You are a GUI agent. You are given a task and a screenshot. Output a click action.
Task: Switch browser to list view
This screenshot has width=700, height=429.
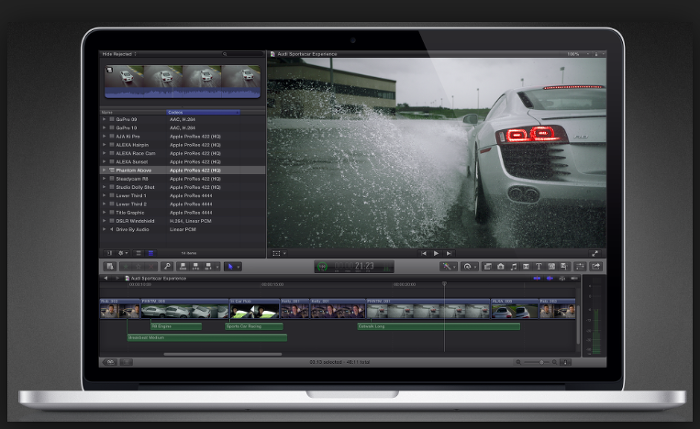pyautogui.click(x=151, y=253)
